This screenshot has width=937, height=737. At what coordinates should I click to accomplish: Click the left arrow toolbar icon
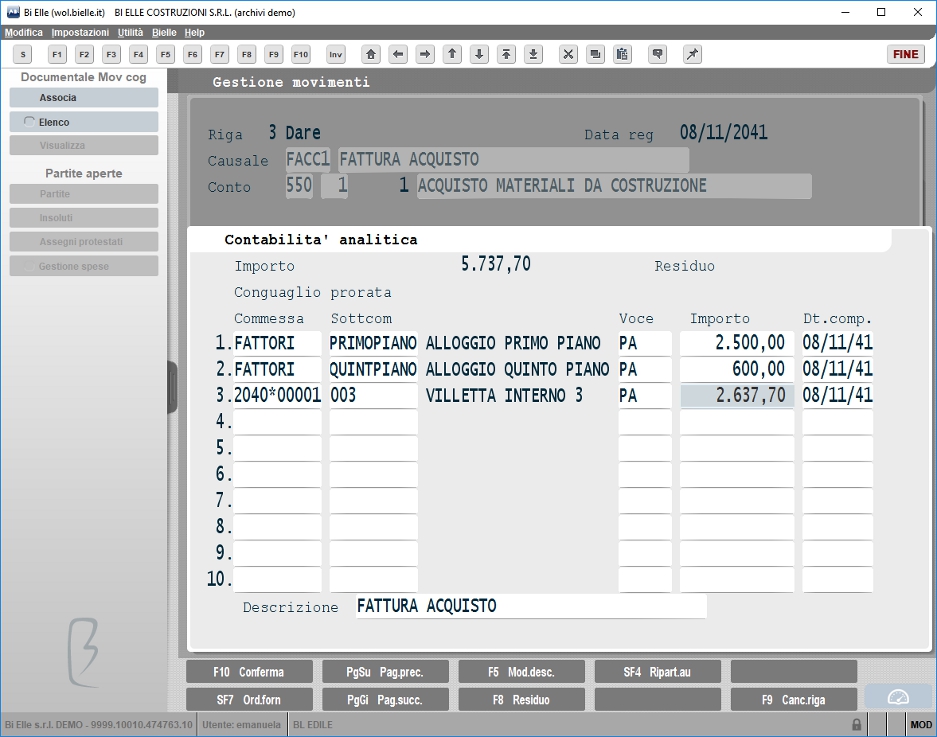coord(398,54)
